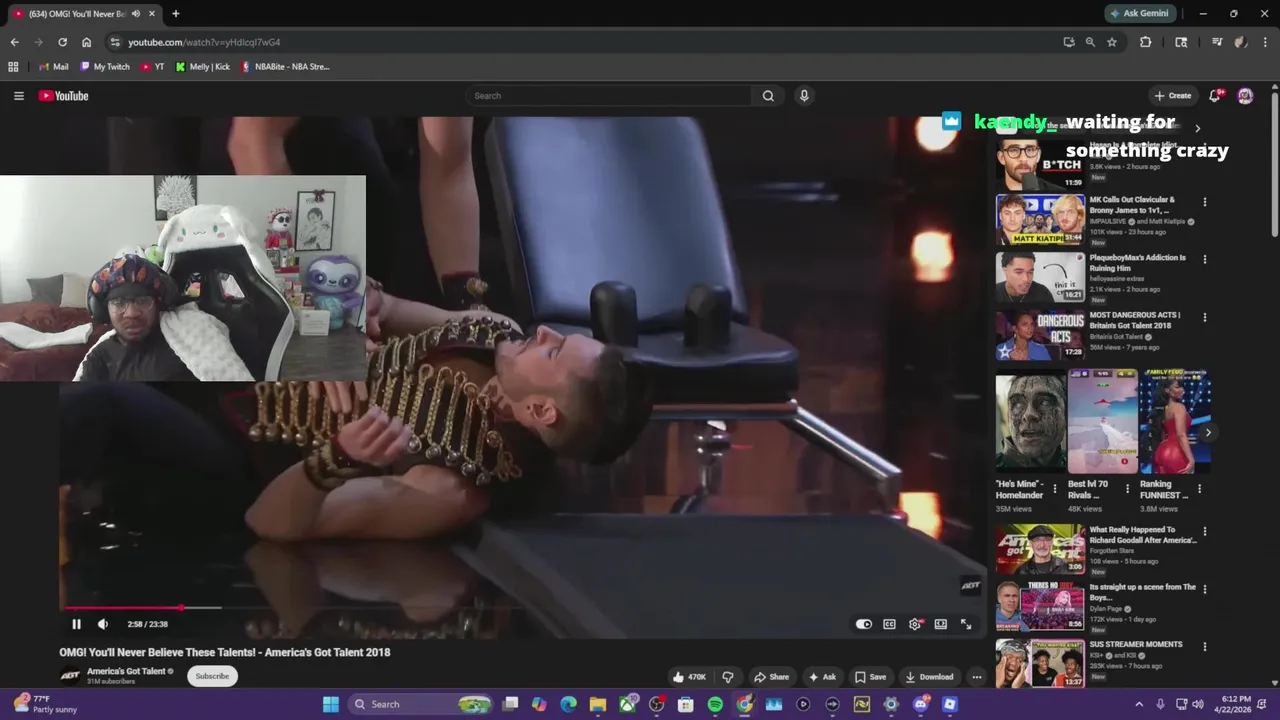
Task: Dislike the video
Action: point(728,677)
